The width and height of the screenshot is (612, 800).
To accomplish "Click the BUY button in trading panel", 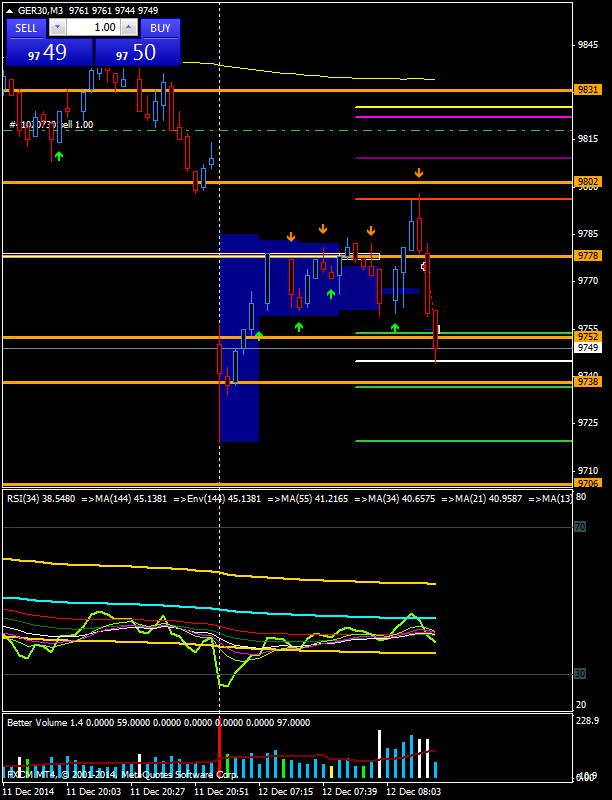I will point(160,28).
